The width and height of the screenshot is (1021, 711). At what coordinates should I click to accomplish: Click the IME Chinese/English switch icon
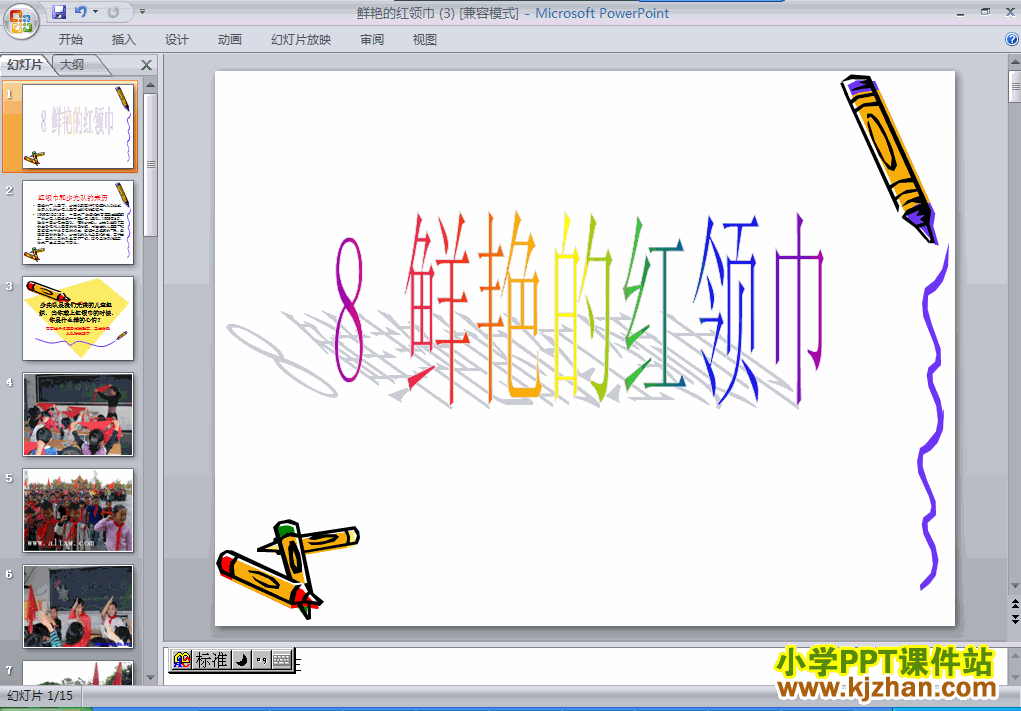click(x=182, y=660)
